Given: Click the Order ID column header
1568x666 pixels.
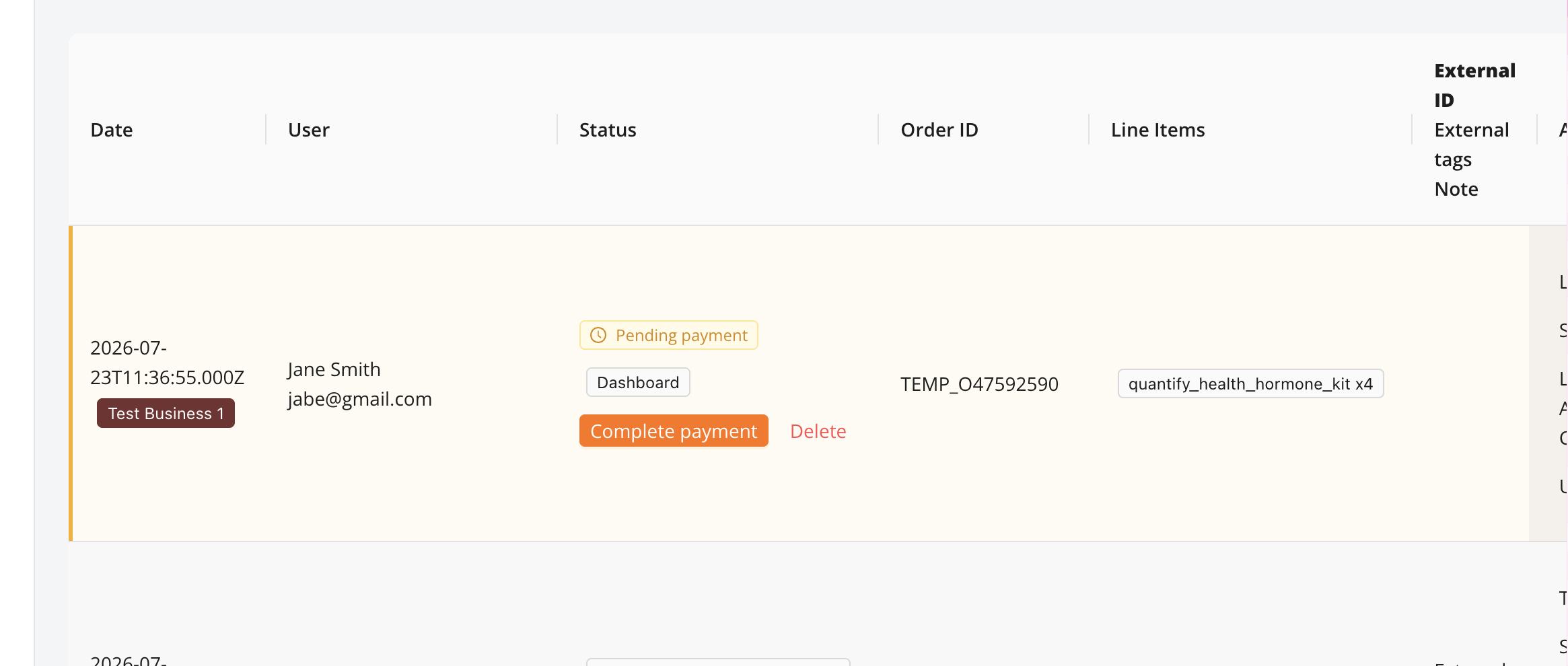Looking at the screenshot, I should tap(939, 130).
